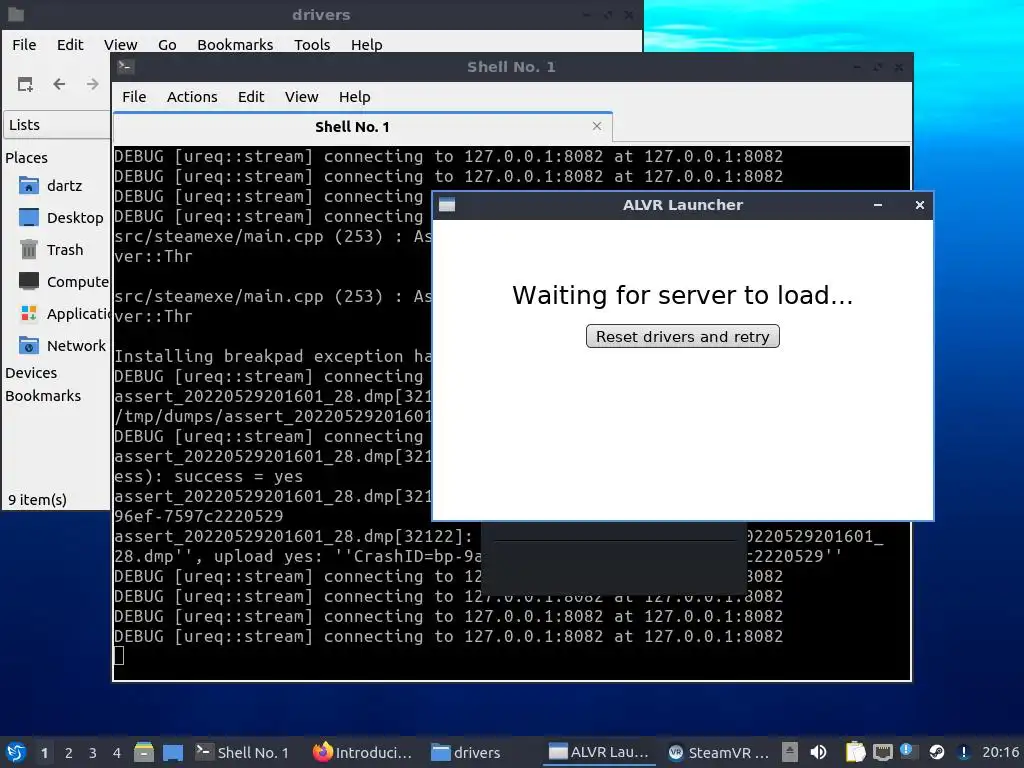
Task: Open File menu in Shell No. 1 terminal
Action: [134, 97]
